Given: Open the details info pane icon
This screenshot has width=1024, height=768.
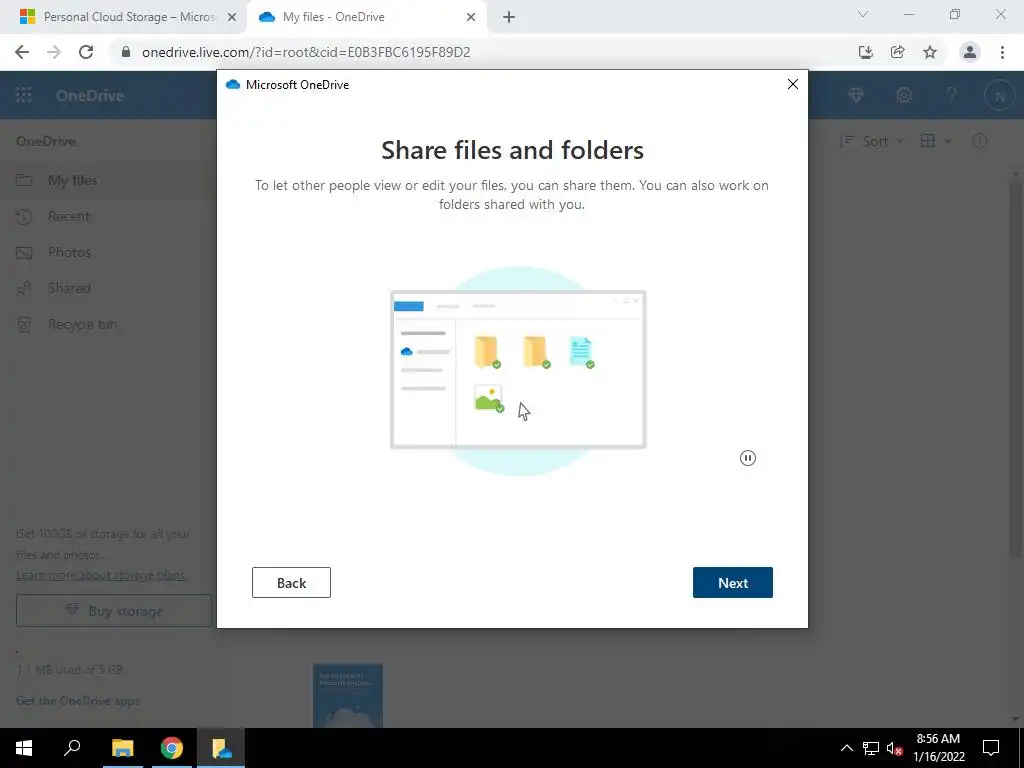Looking at the screenshot, I should 979,141.
